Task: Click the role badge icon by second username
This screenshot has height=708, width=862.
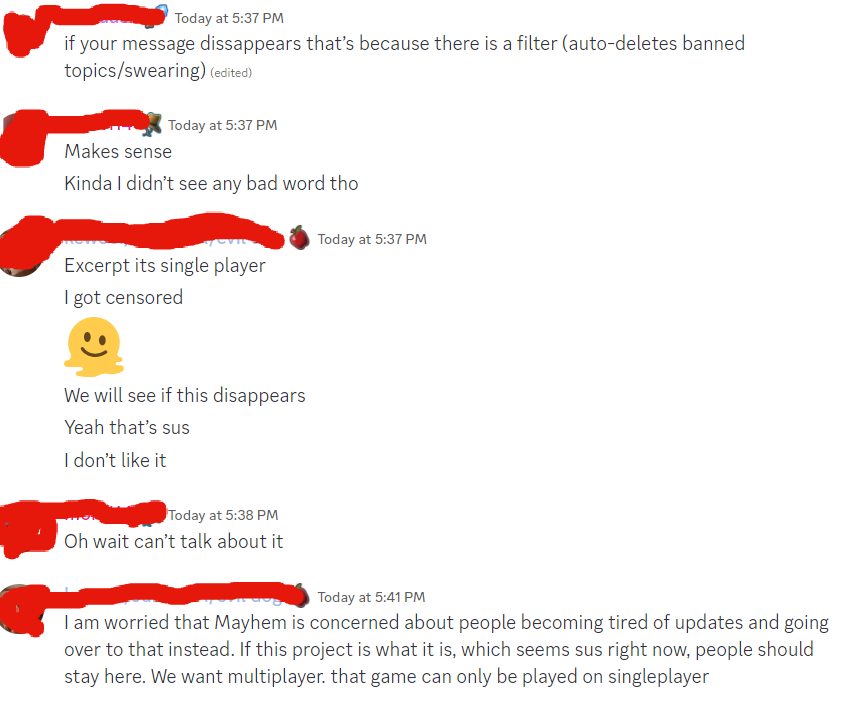Action: (x=152, y=124)
